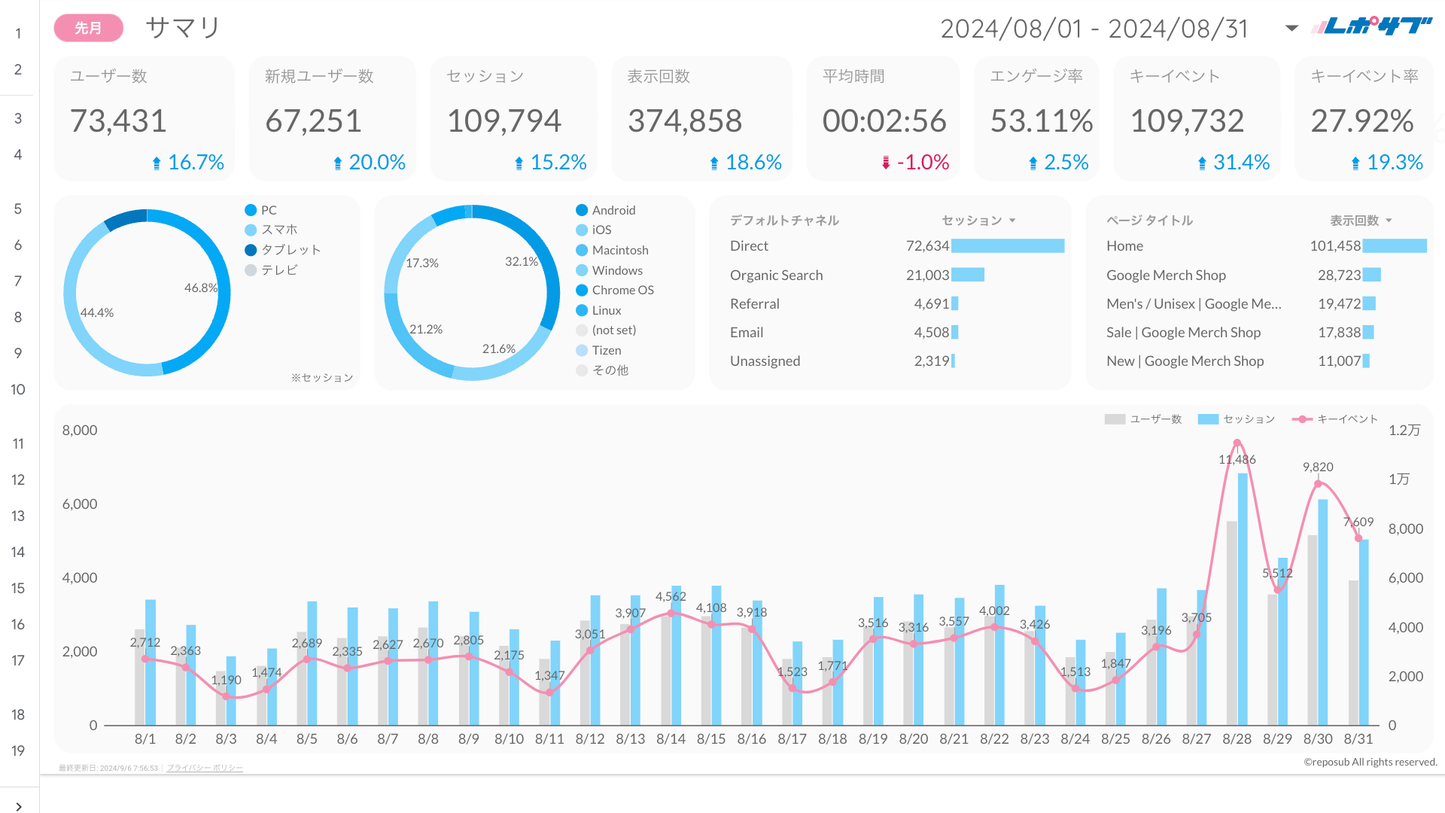Click the red down arrow under 平均時間
1445x813 pixels.
[x=885, y=163]
